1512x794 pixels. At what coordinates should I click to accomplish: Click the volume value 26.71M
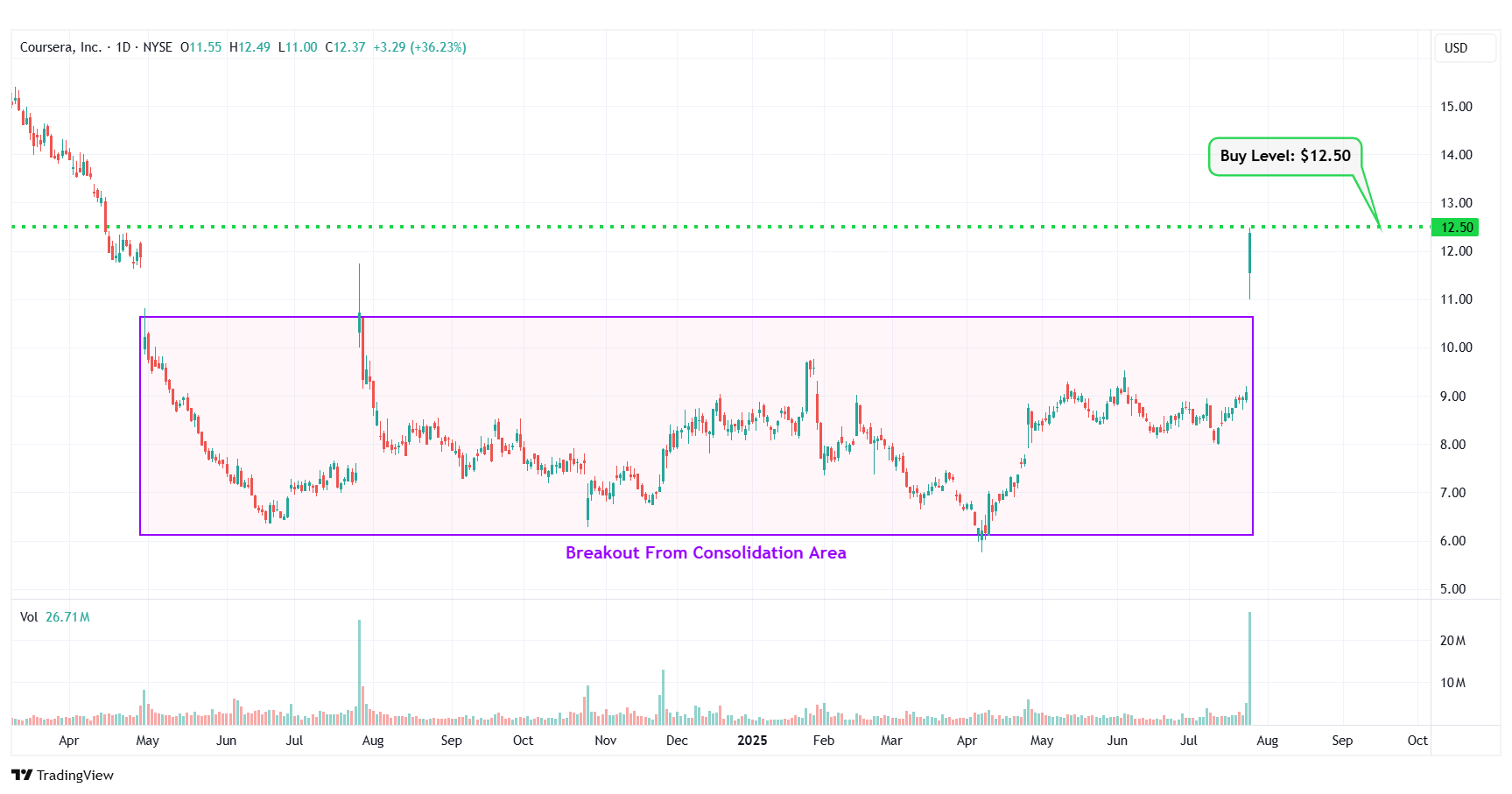pyautogui.click(x=67, y=617)
